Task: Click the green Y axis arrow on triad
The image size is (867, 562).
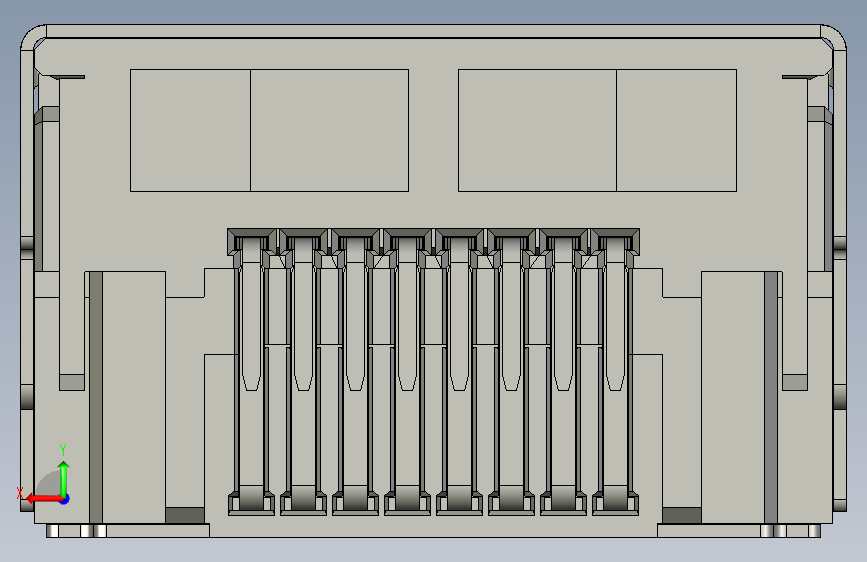Action: coord(64,478)
